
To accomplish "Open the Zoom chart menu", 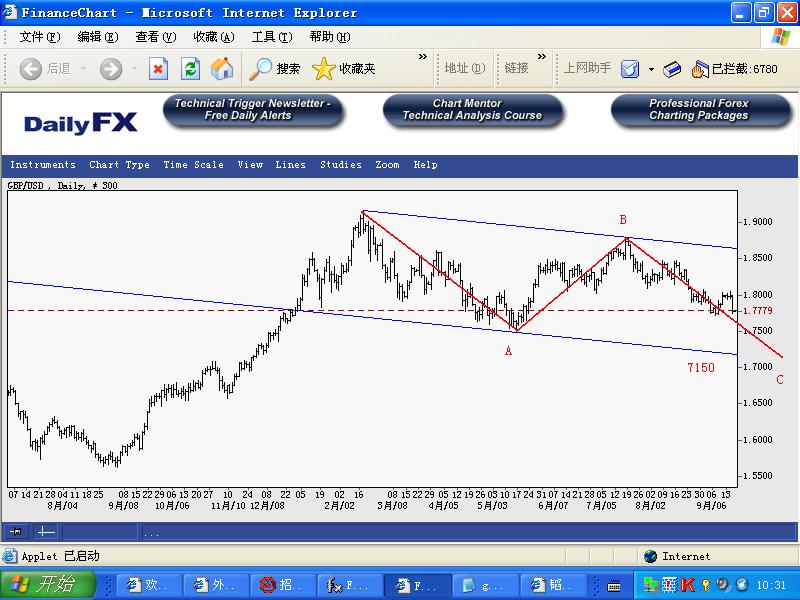I will point(387,165).
